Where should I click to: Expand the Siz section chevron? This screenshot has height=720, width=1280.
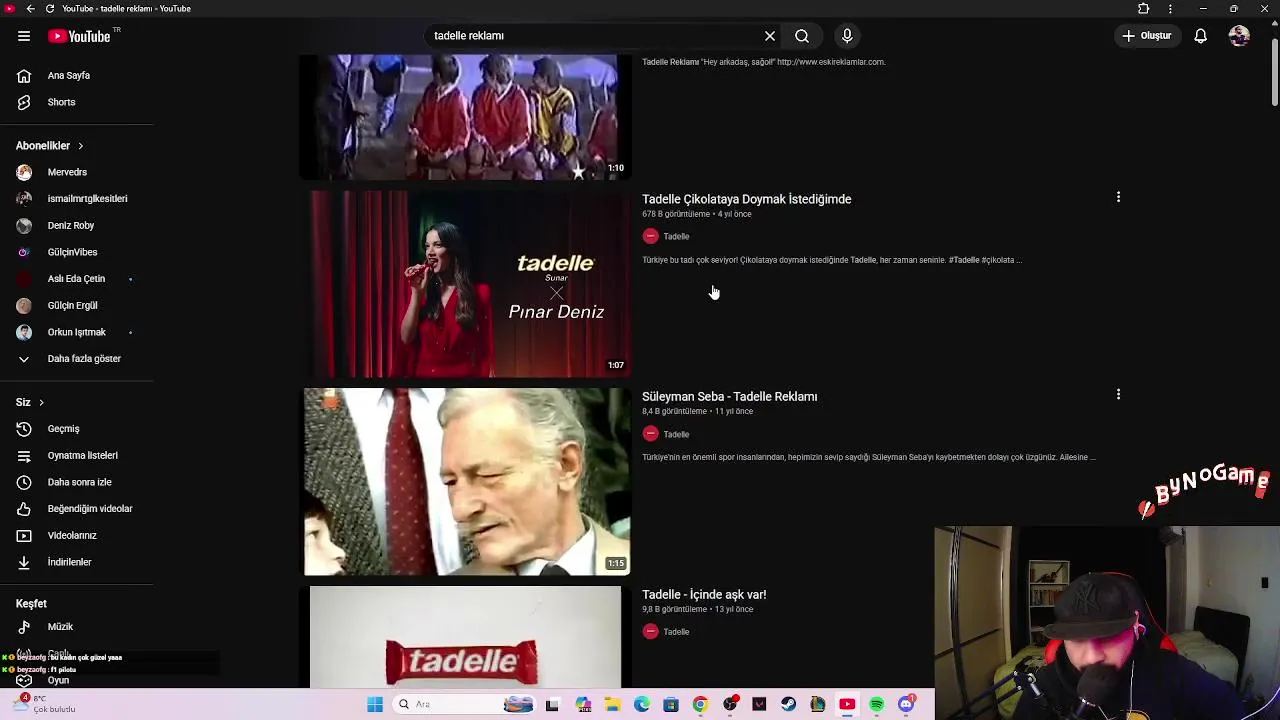point(41,402)
